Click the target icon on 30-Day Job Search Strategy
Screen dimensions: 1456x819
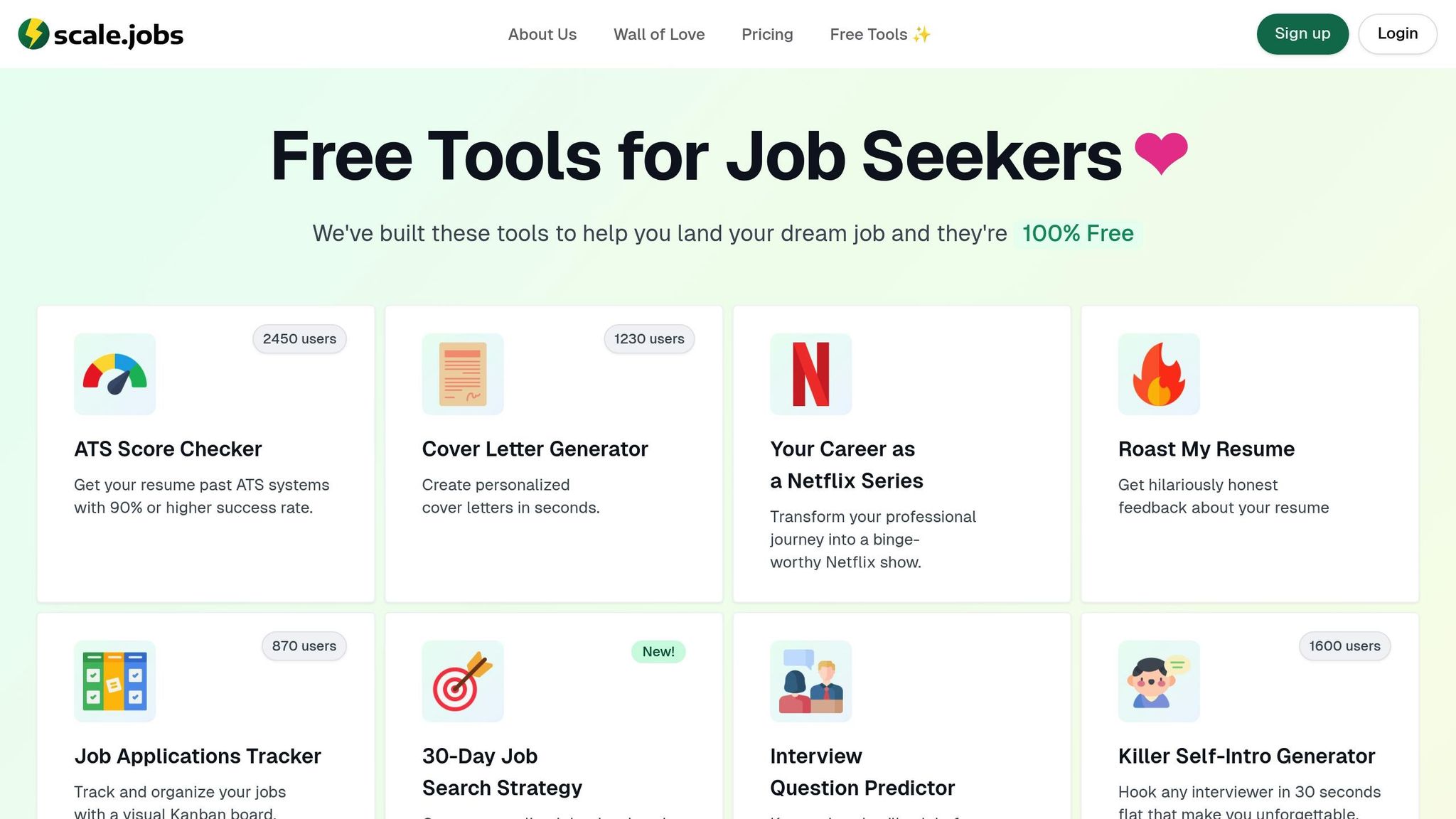462,682
